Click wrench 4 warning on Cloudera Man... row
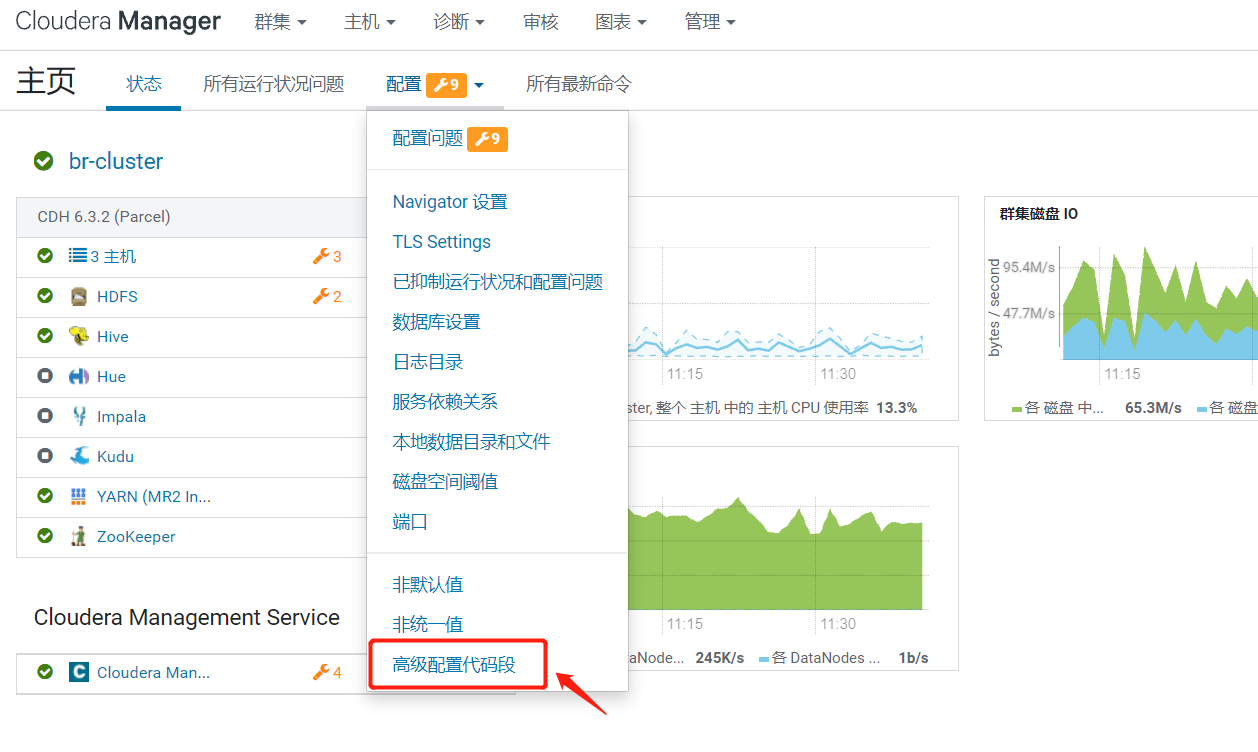Image resolution: width=1258 pixels, height=752 pixels. (327, 673)
